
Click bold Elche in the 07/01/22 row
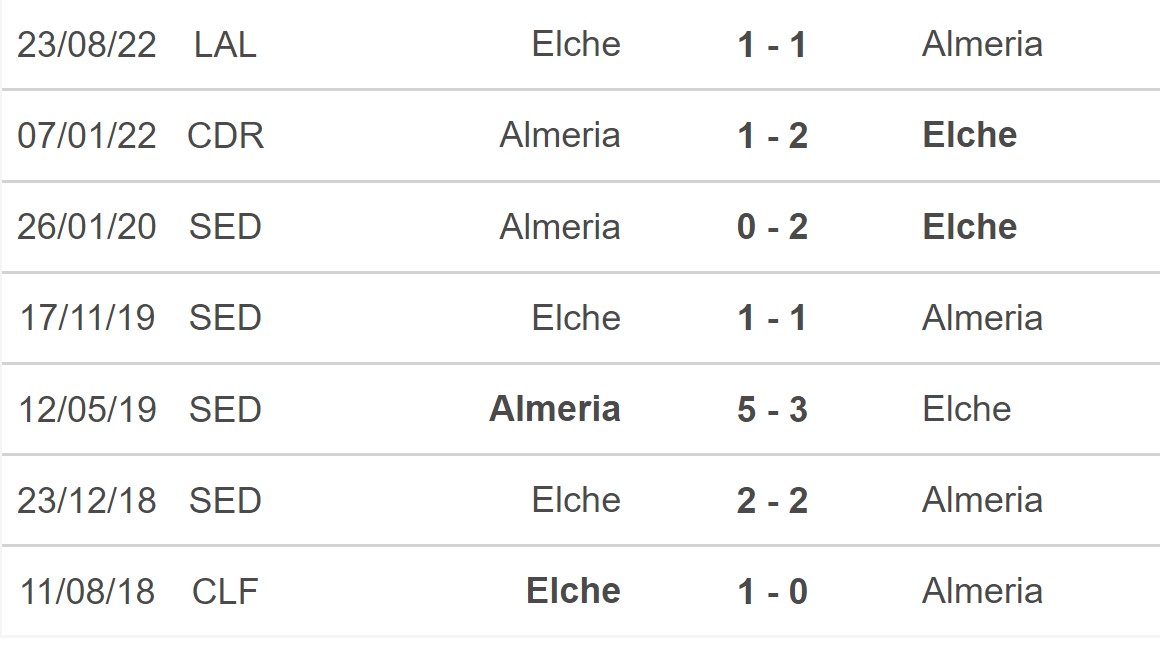[969, 135]
